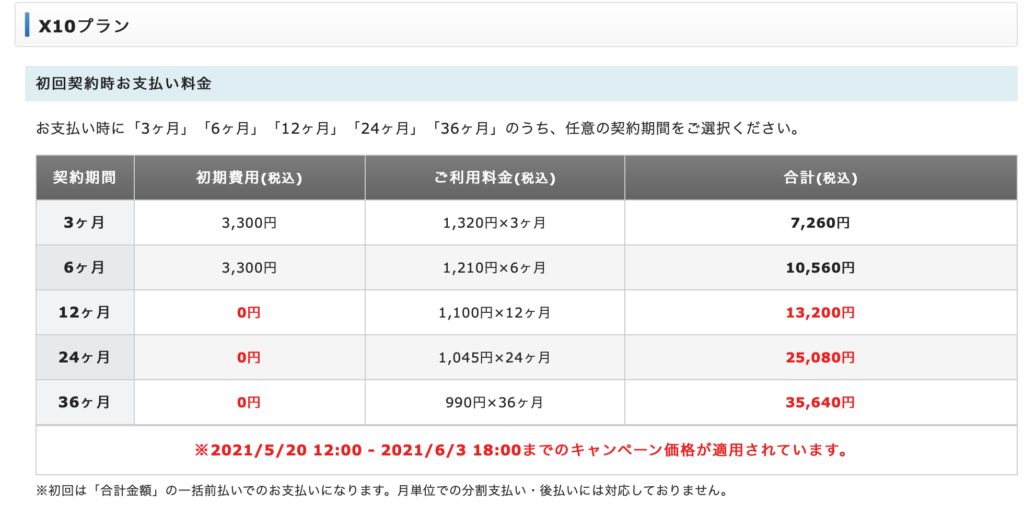
Task: Click the 一括前払い payment footnote
Action: pyautogui.click(x=381, y=491)
